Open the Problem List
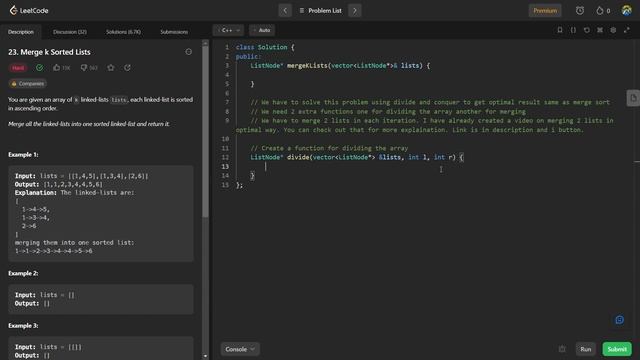640x360 pixels. coord(320,11)
